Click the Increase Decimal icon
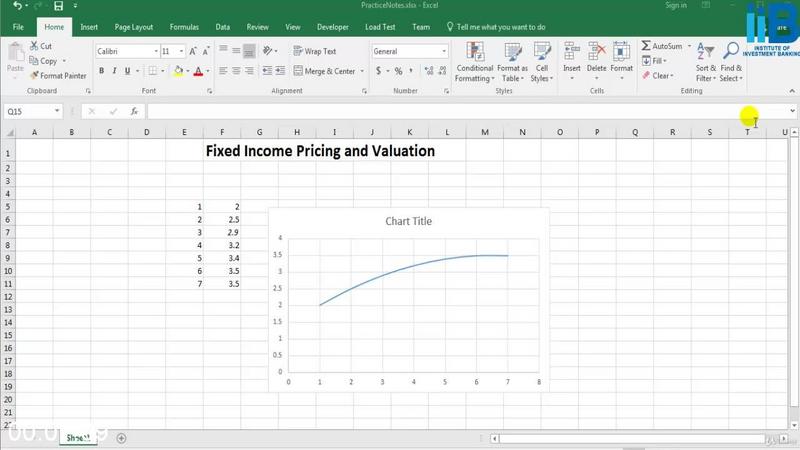The width and height of the screenshot is (800, 450). click(x=429, y=71)
